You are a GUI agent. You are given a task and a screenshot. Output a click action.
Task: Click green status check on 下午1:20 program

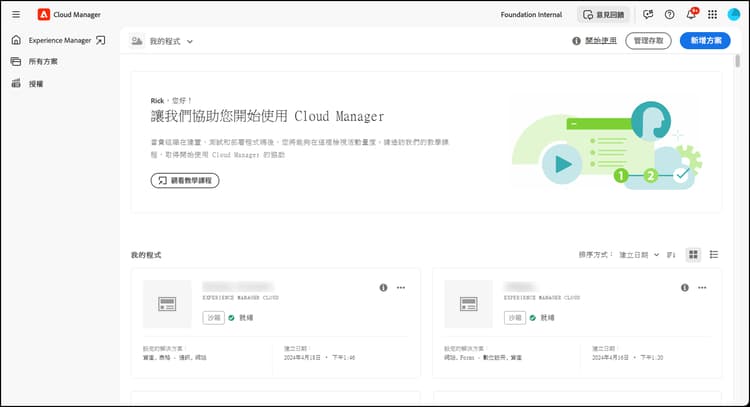tap(533, 318)
